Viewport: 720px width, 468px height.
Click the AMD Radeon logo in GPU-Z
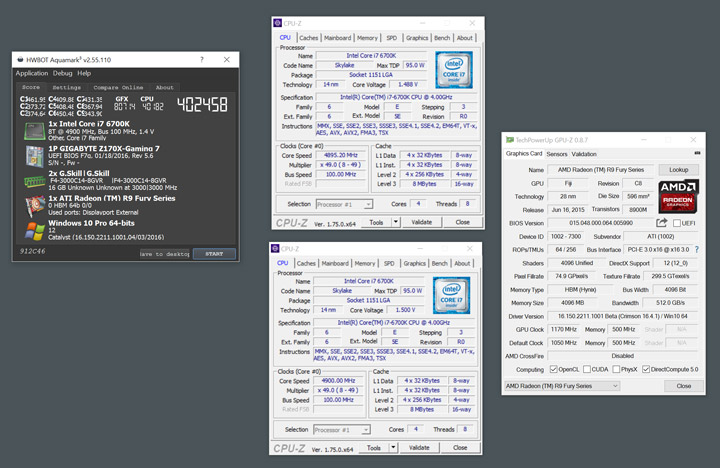[678, 196]
